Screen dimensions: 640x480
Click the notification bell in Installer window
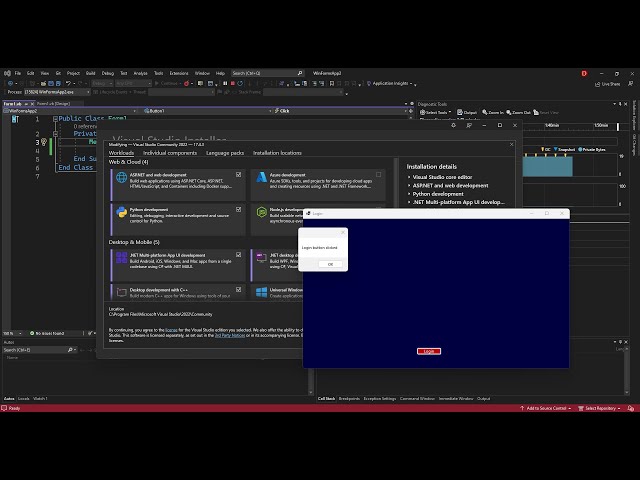point(453,125)
